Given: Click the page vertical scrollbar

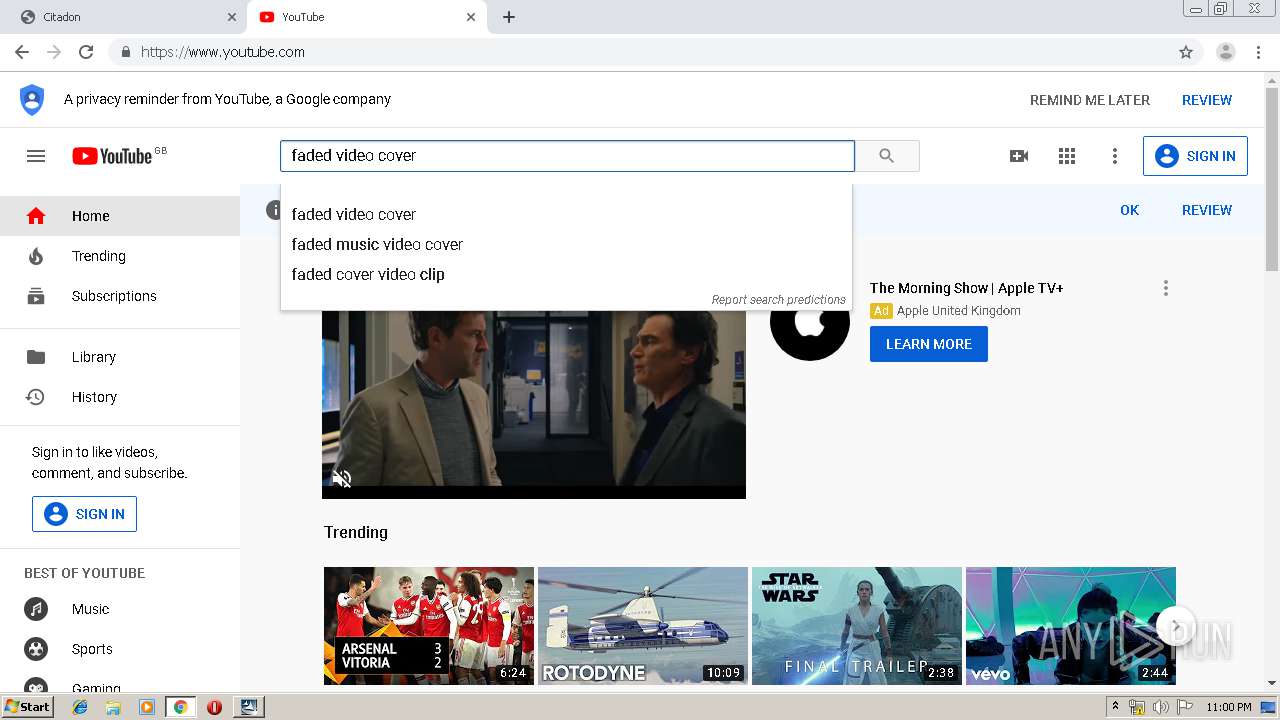Looking at the screenshot, I should point(1272,180).
